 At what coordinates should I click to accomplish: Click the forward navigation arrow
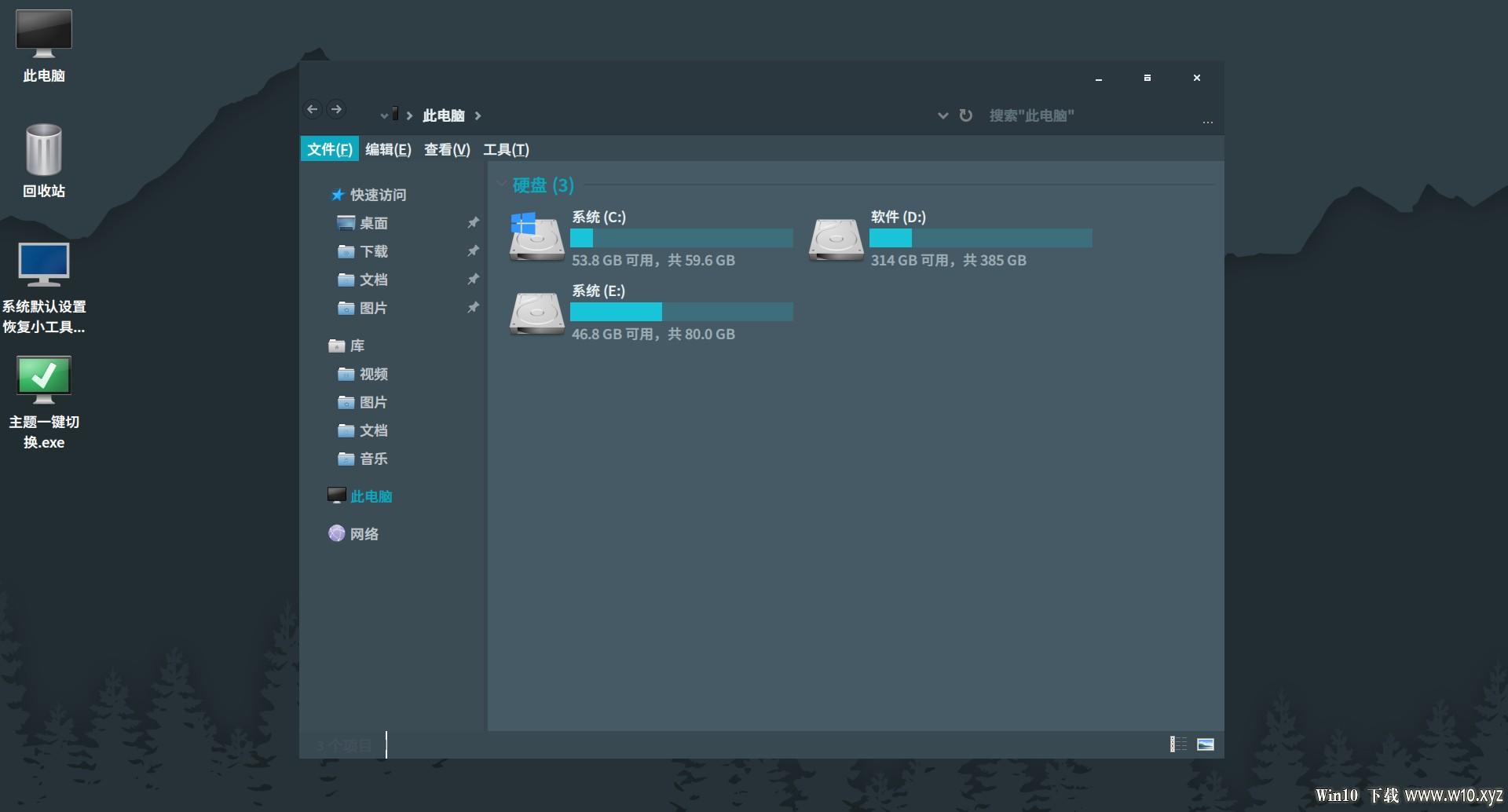(x=336, y=109)
